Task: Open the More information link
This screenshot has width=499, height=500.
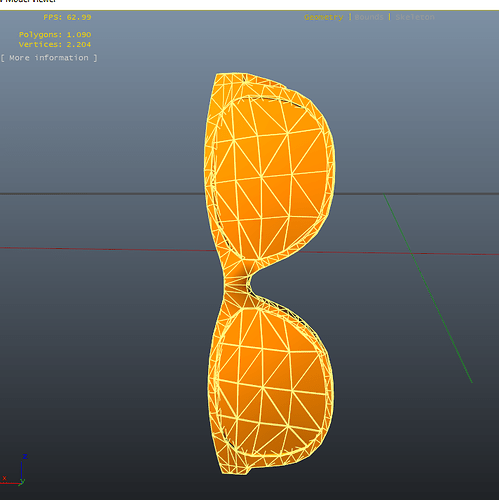Action: pos(49,58)
